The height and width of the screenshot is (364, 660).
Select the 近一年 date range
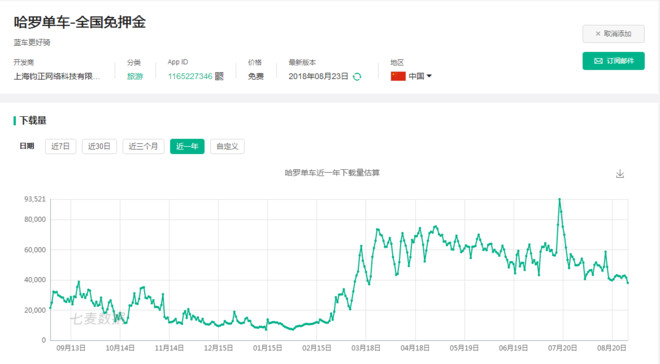(187, 146)
